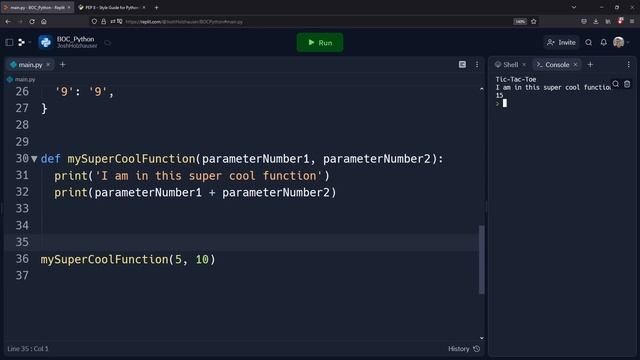Open the version control tools dropdown
This screenshot has width=640, height=360.
[x=24, y=42]
